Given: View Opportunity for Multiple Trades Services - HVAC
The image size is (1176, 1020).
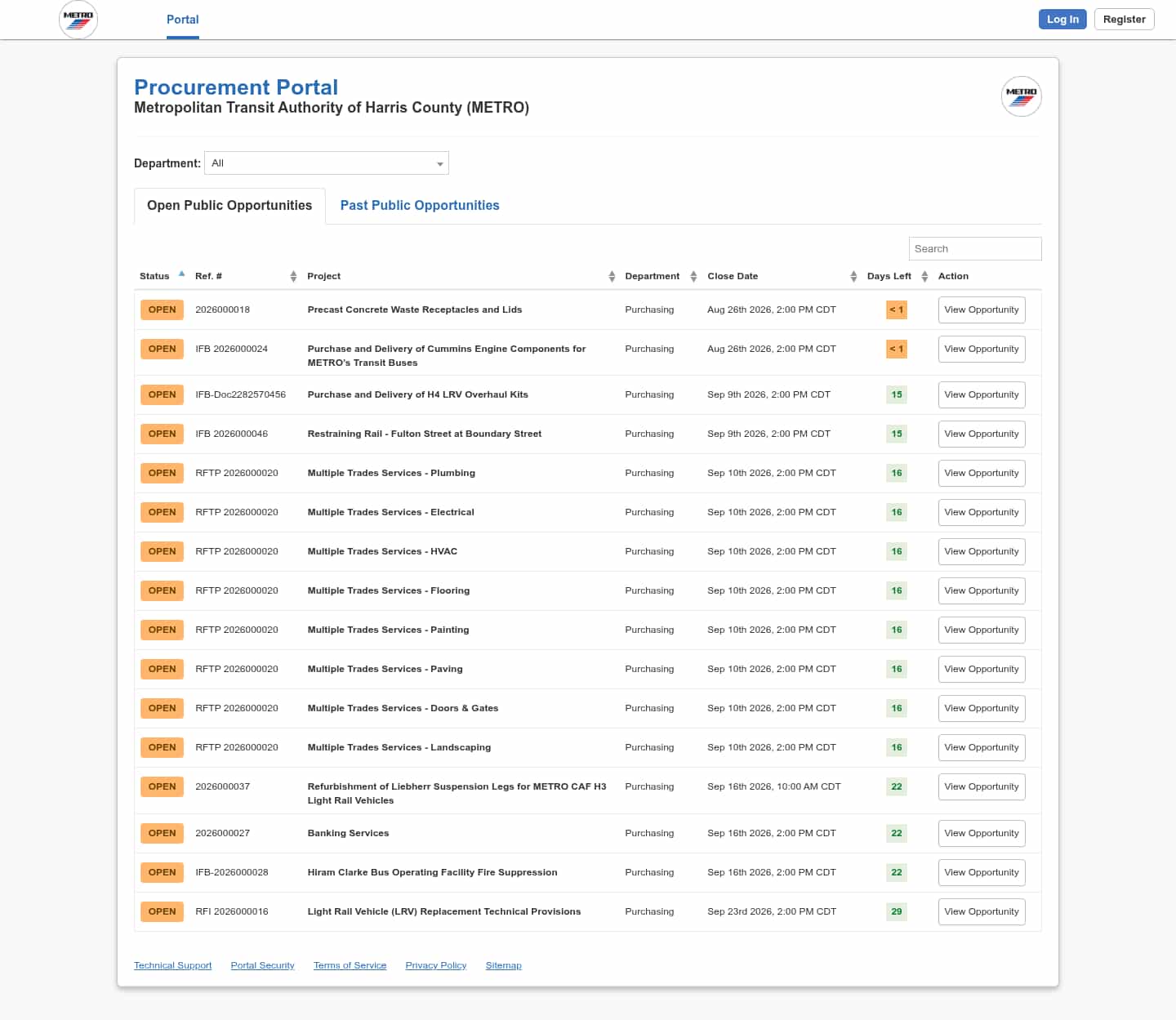Looking at the screenshot, I should (982, 552).
